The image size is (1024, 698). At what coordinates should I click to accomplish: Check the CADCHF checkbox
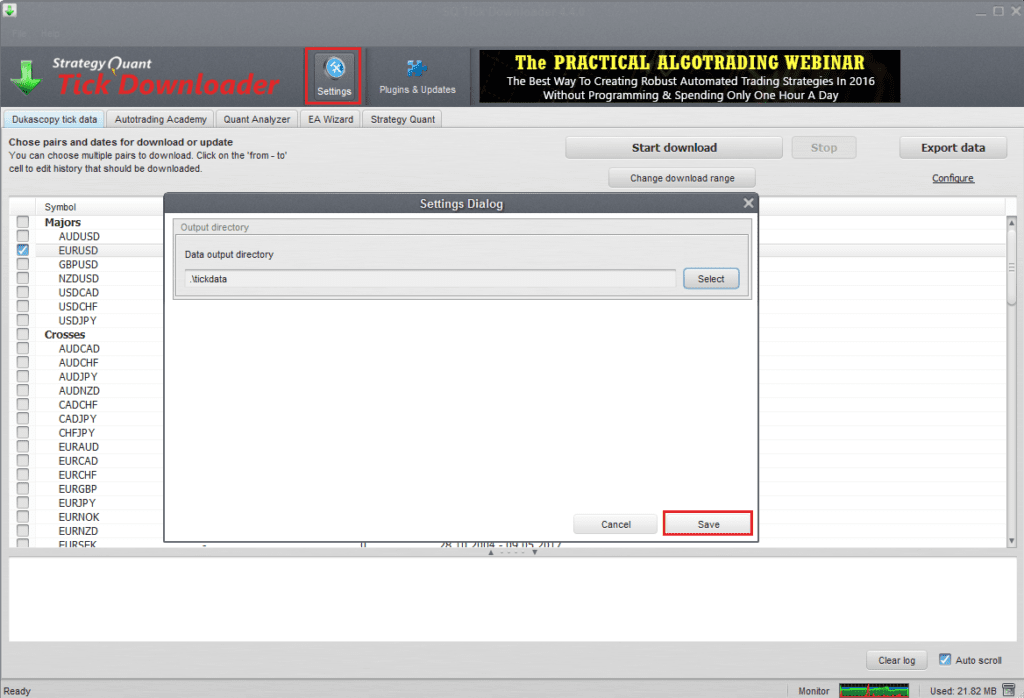click(x=23, y=404)
